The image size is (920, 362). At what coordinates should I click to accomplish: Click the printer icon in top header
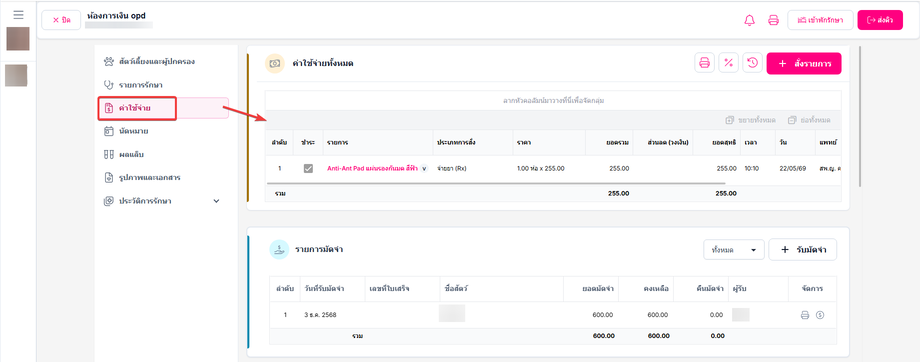(773, 20)
